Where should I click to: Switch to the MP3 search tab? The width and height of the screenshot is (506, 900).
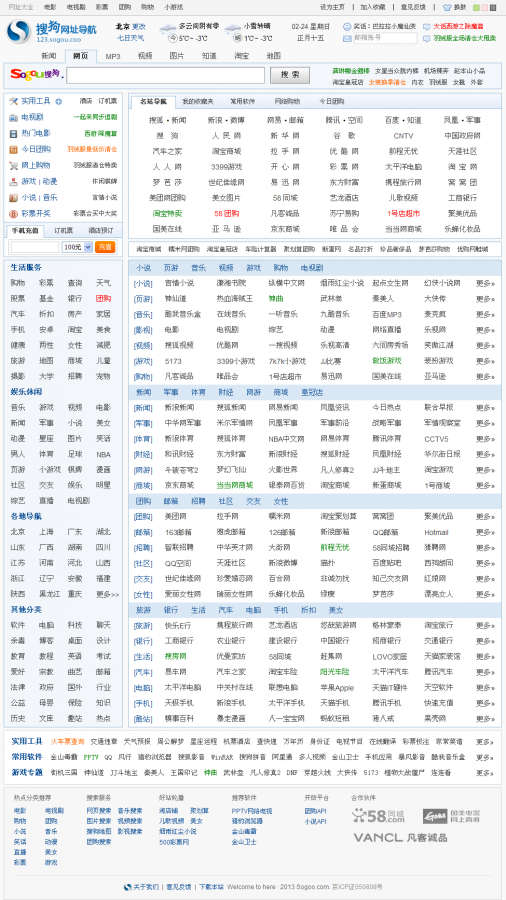(112, 56)
